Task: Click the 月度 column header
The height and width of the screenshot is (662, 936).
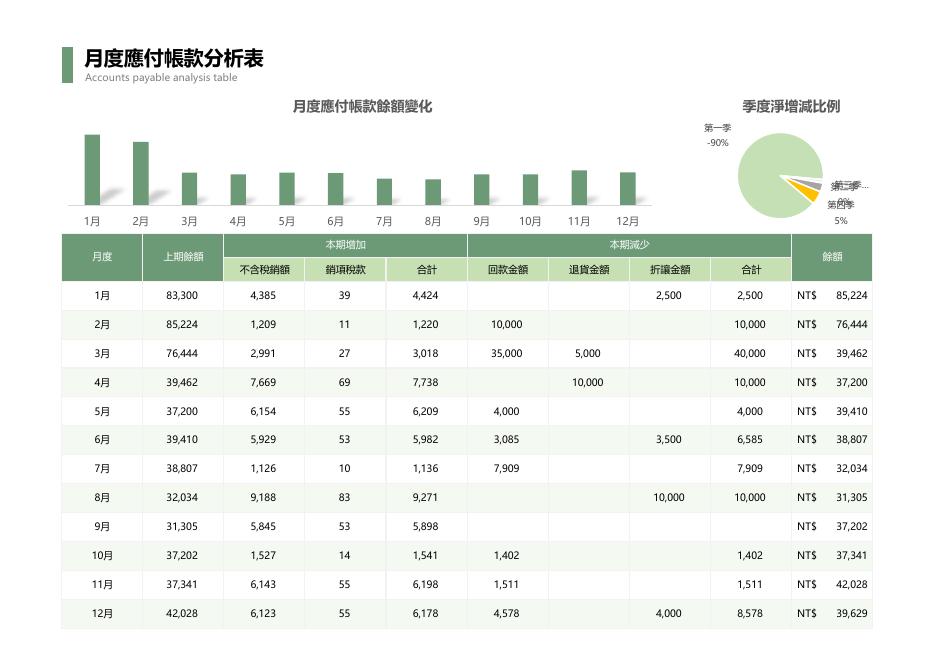Action: 102,257
